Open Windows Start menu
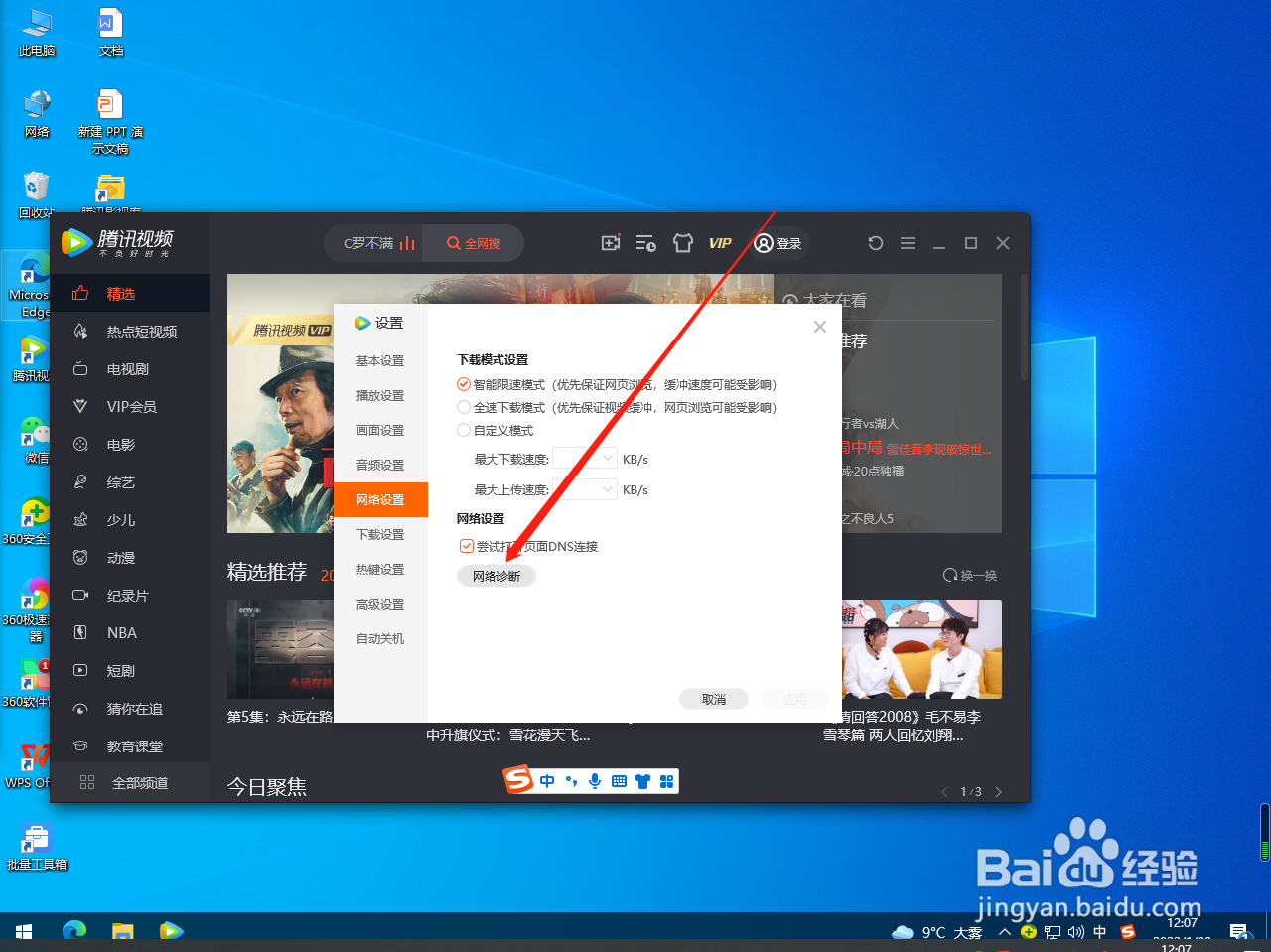 (24, 932)
